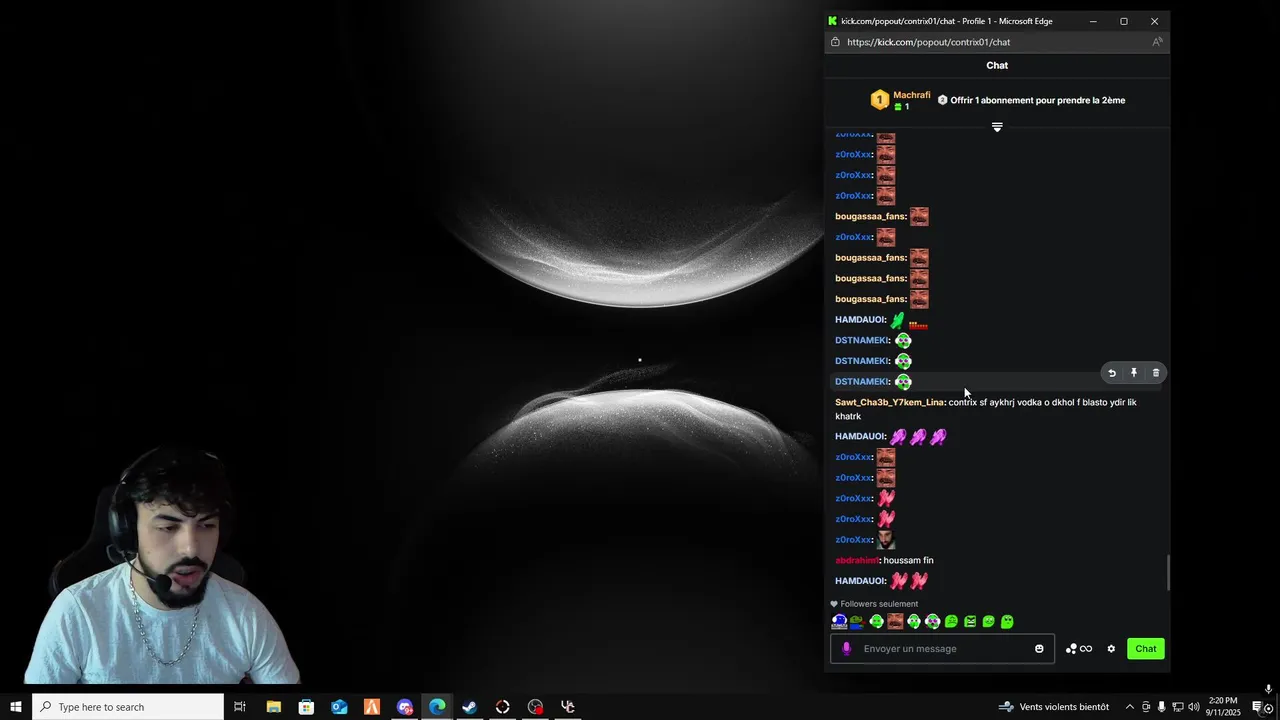The height and width of the screenshot is (720, 1280).
Task: Pin the hovered chat message
Action: pyautogui.click(x=1134, y=373)
